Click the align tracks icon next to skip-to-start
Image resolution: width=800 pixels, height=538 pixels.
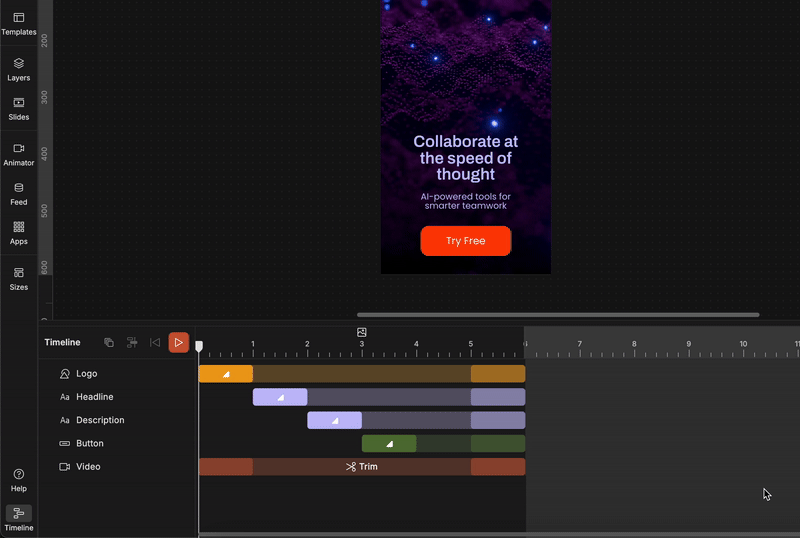(132, 343)
